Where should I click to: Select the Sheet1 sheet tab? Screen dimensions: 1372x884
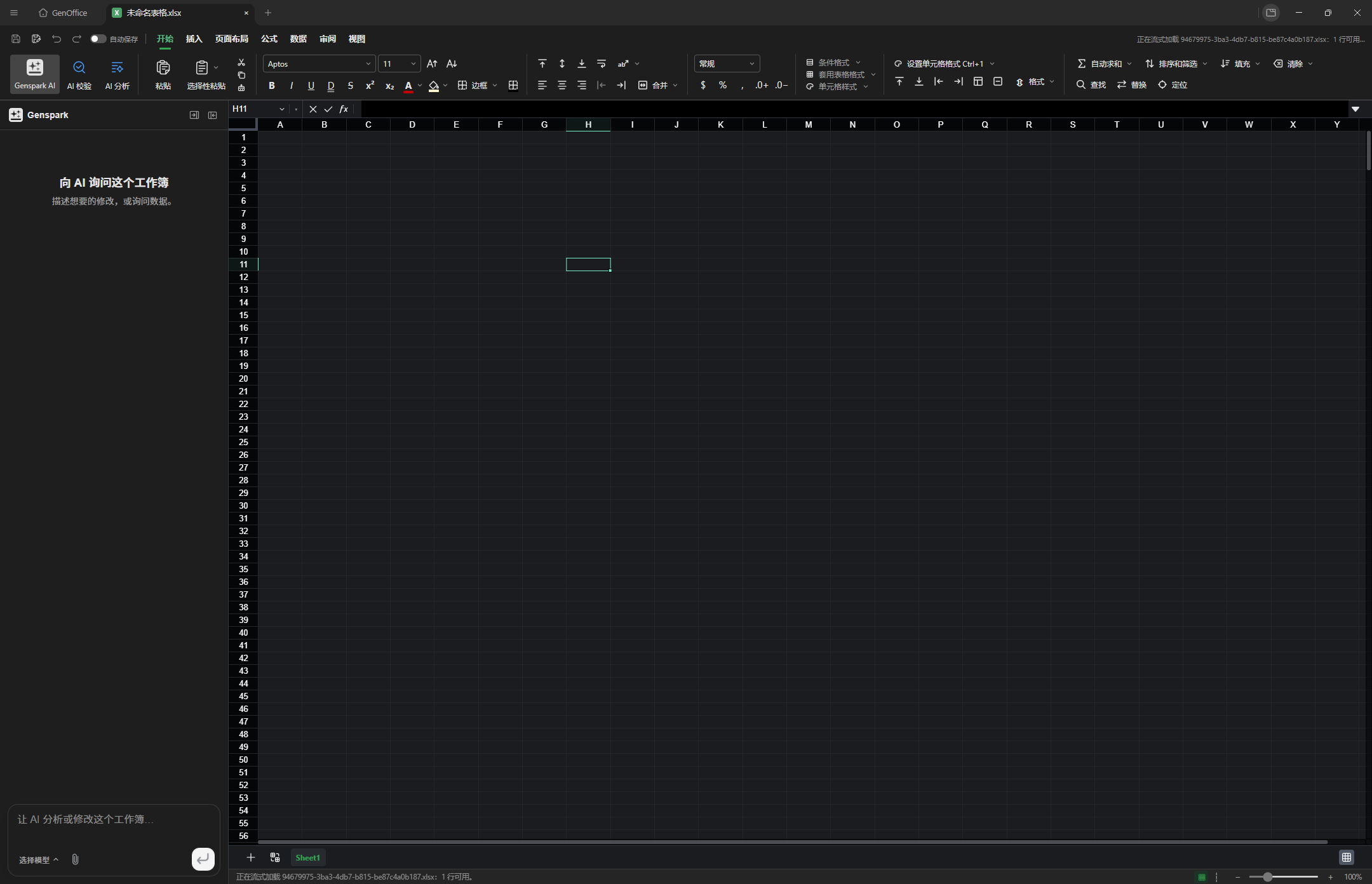307,857
